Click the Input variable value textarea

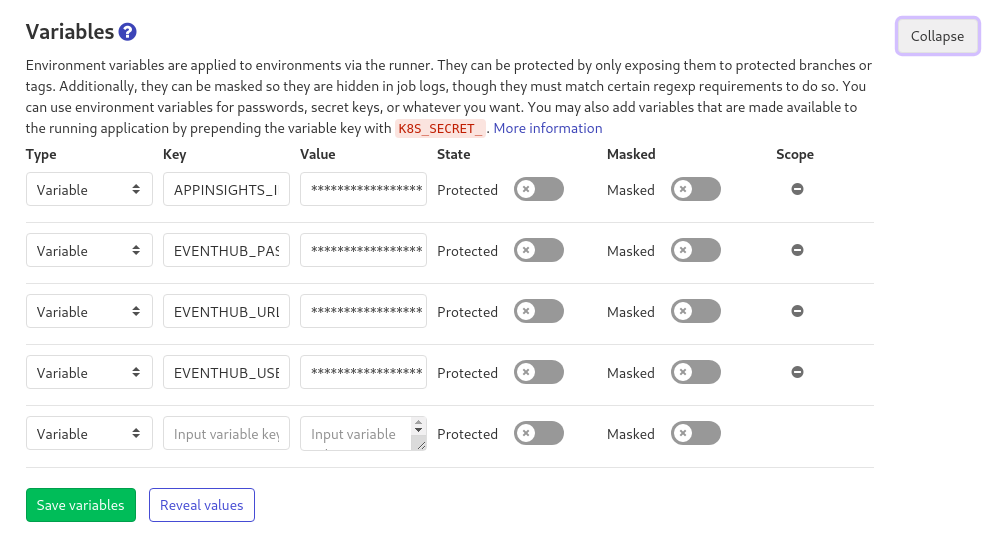click(358, 433)
